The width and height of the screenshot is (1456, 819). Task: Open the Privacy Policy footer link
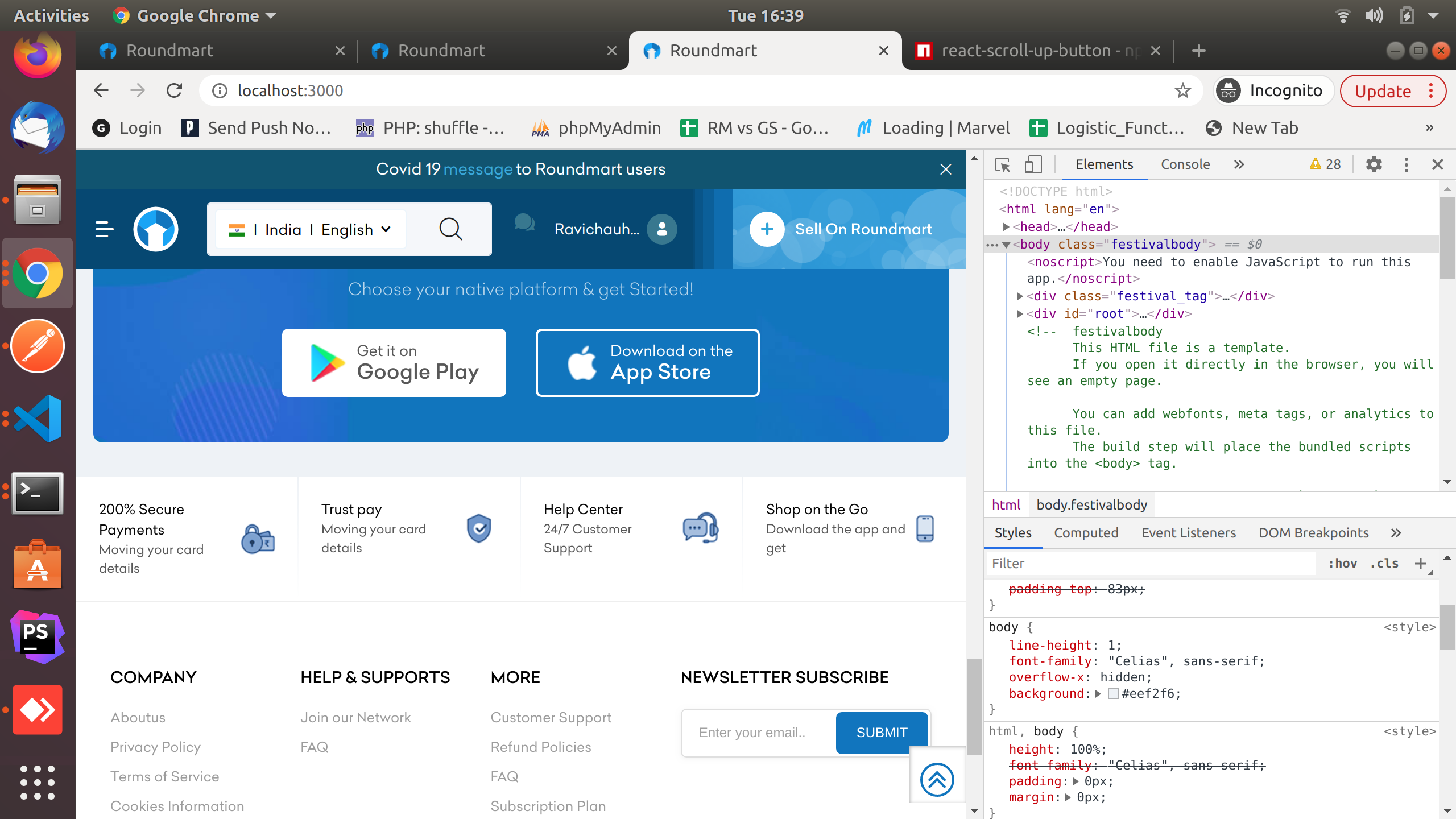point(155,747)
